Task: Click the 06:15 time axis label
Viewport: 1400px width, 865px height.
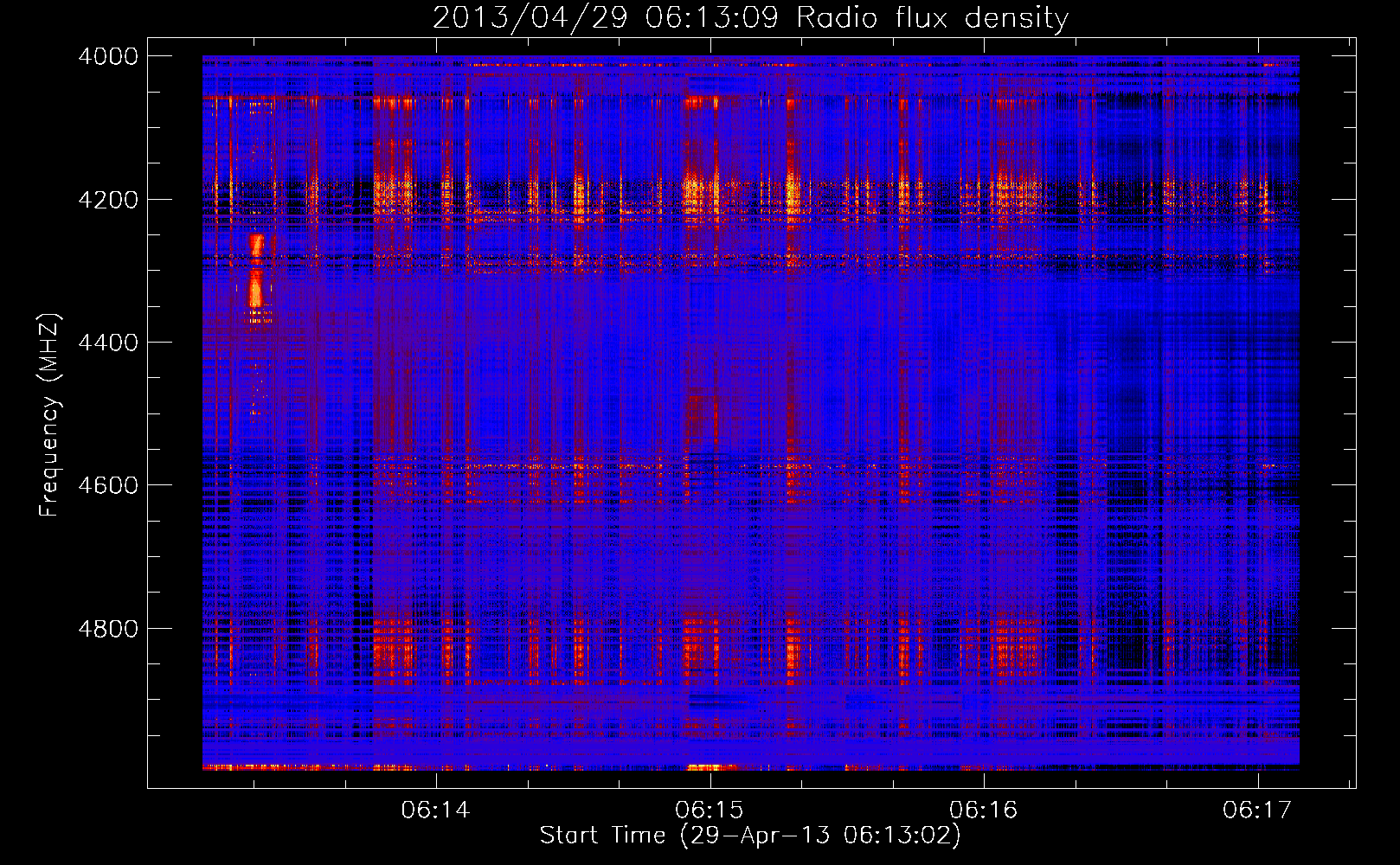Action: [x=710, y=810]
